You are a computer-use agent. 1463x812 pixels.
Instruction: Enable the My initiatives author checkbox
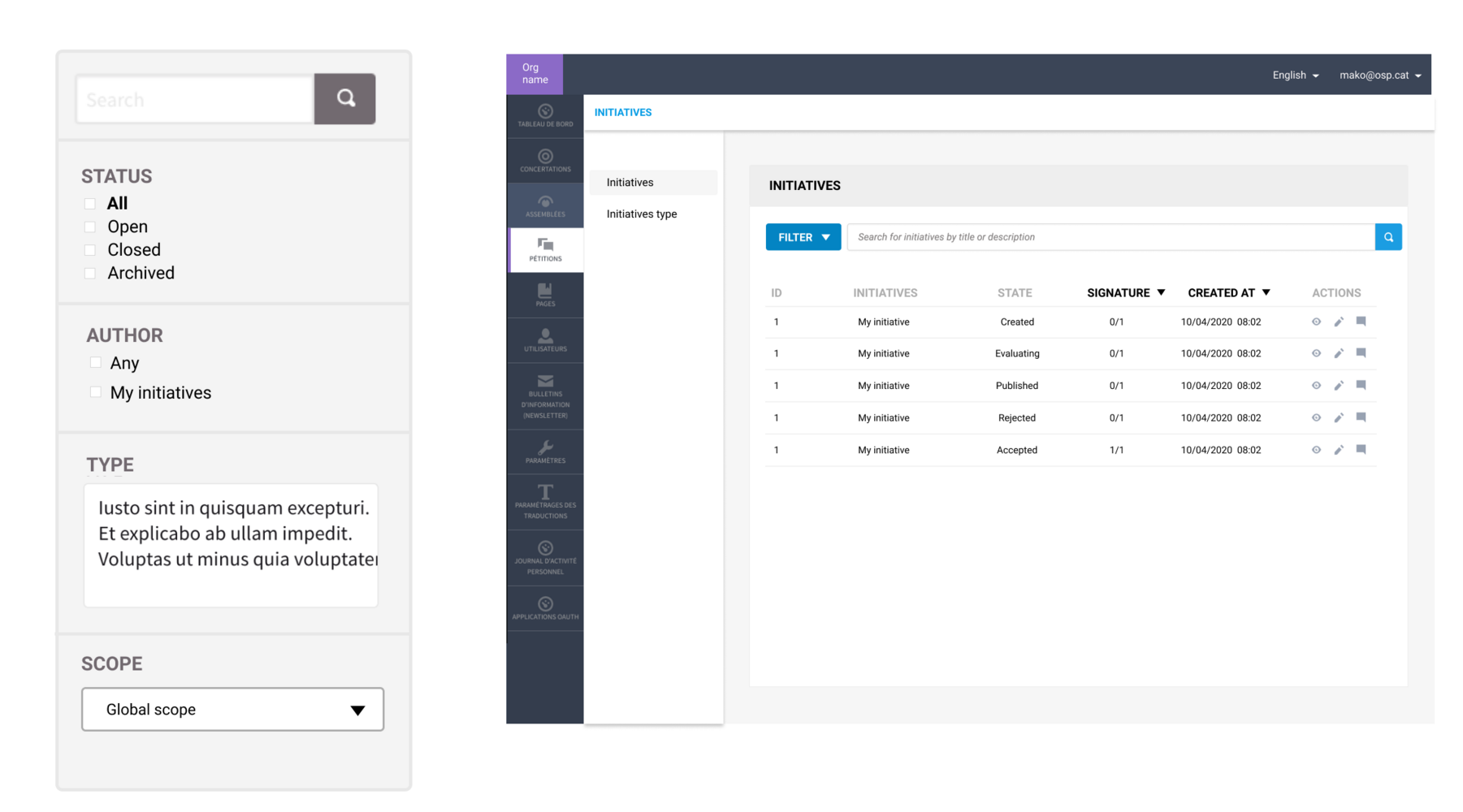click(96, 392)
